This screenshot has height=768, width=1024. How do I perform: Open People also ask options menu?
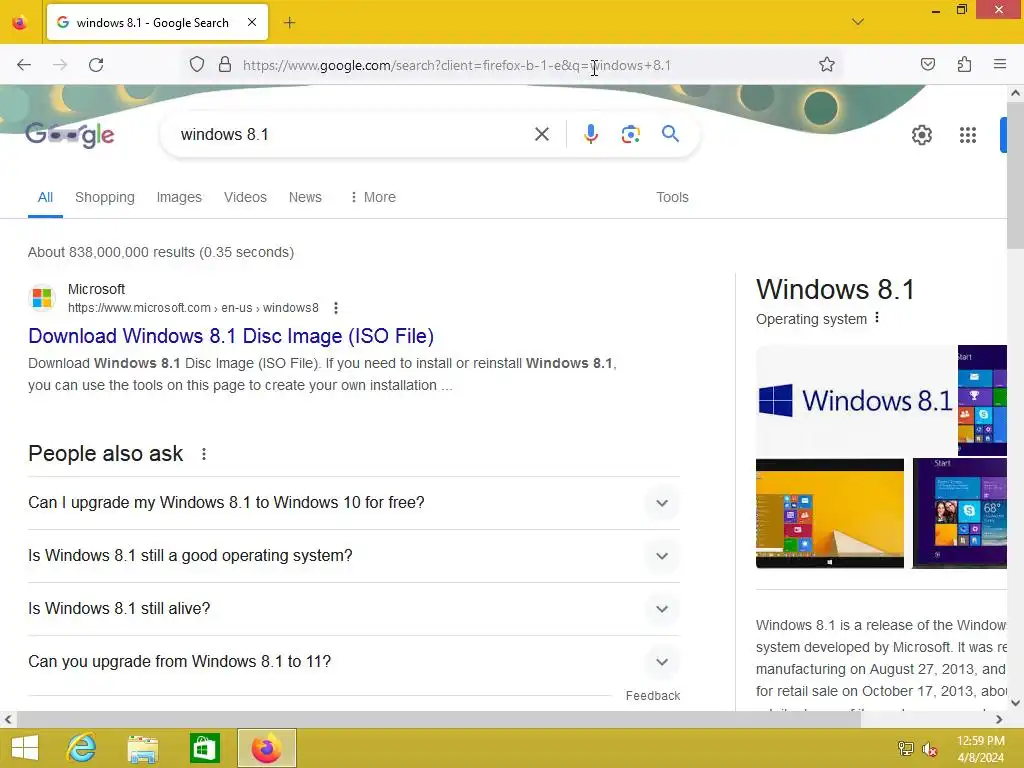(204, 454)
